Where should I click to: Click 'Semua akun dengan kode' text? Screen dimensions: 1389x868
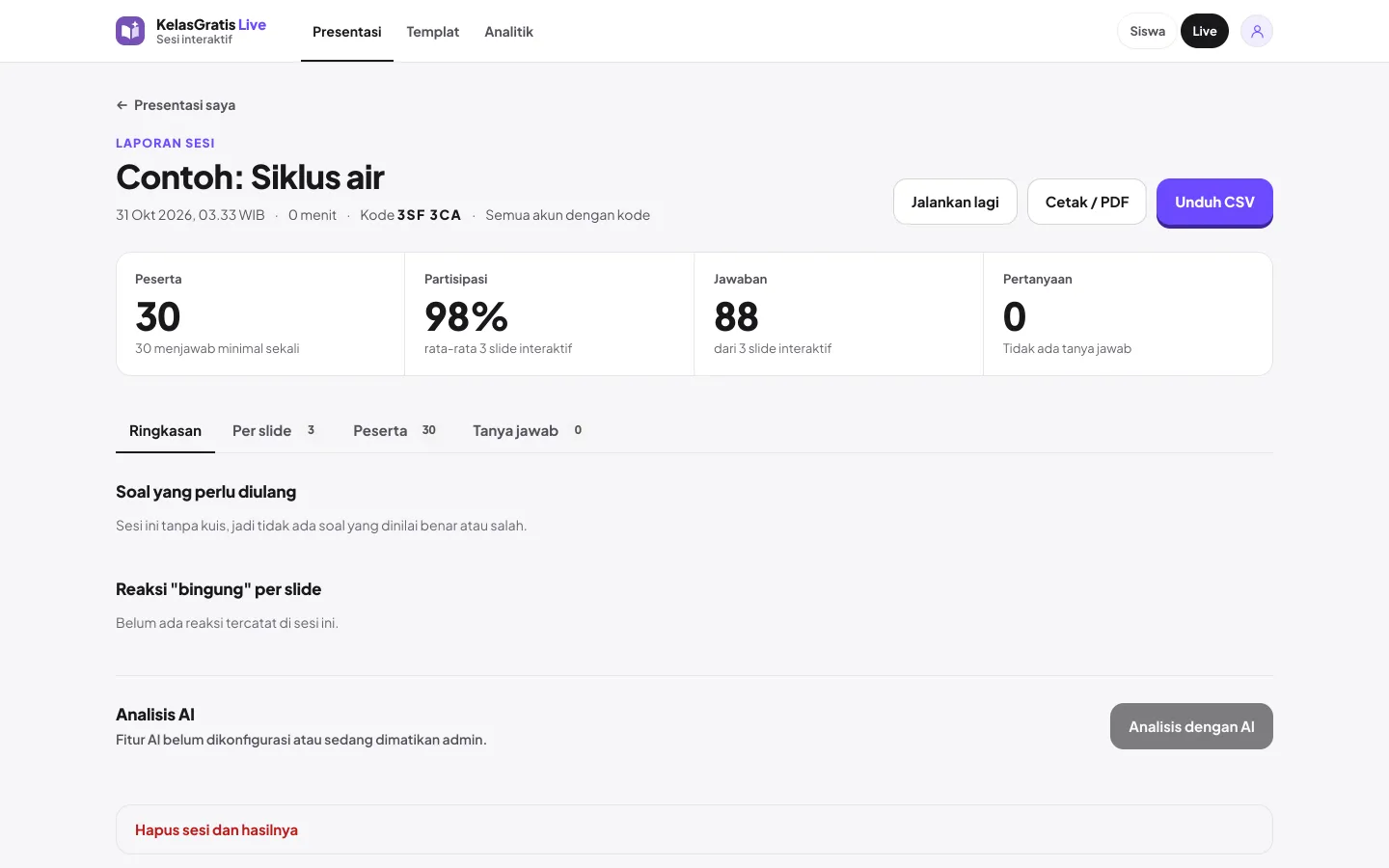567,215
